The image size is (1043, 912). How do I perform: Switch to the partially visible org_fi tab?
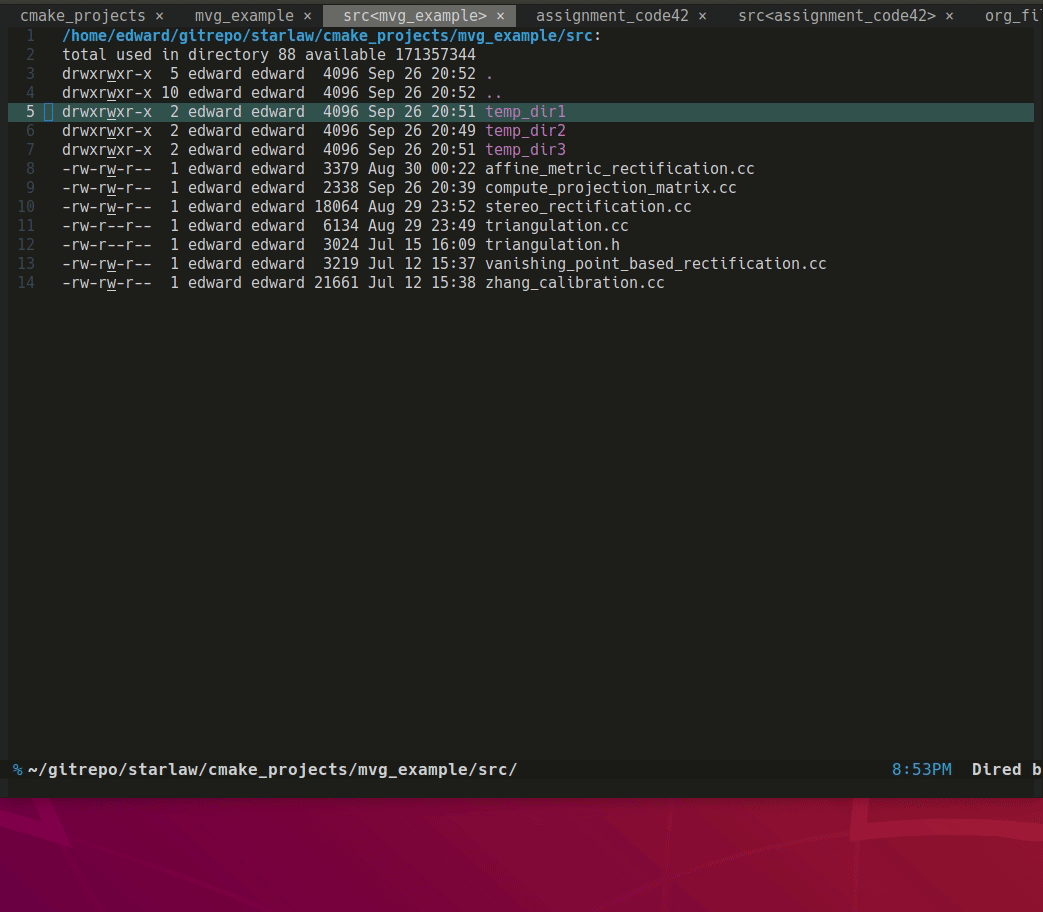coord(1012,16)
